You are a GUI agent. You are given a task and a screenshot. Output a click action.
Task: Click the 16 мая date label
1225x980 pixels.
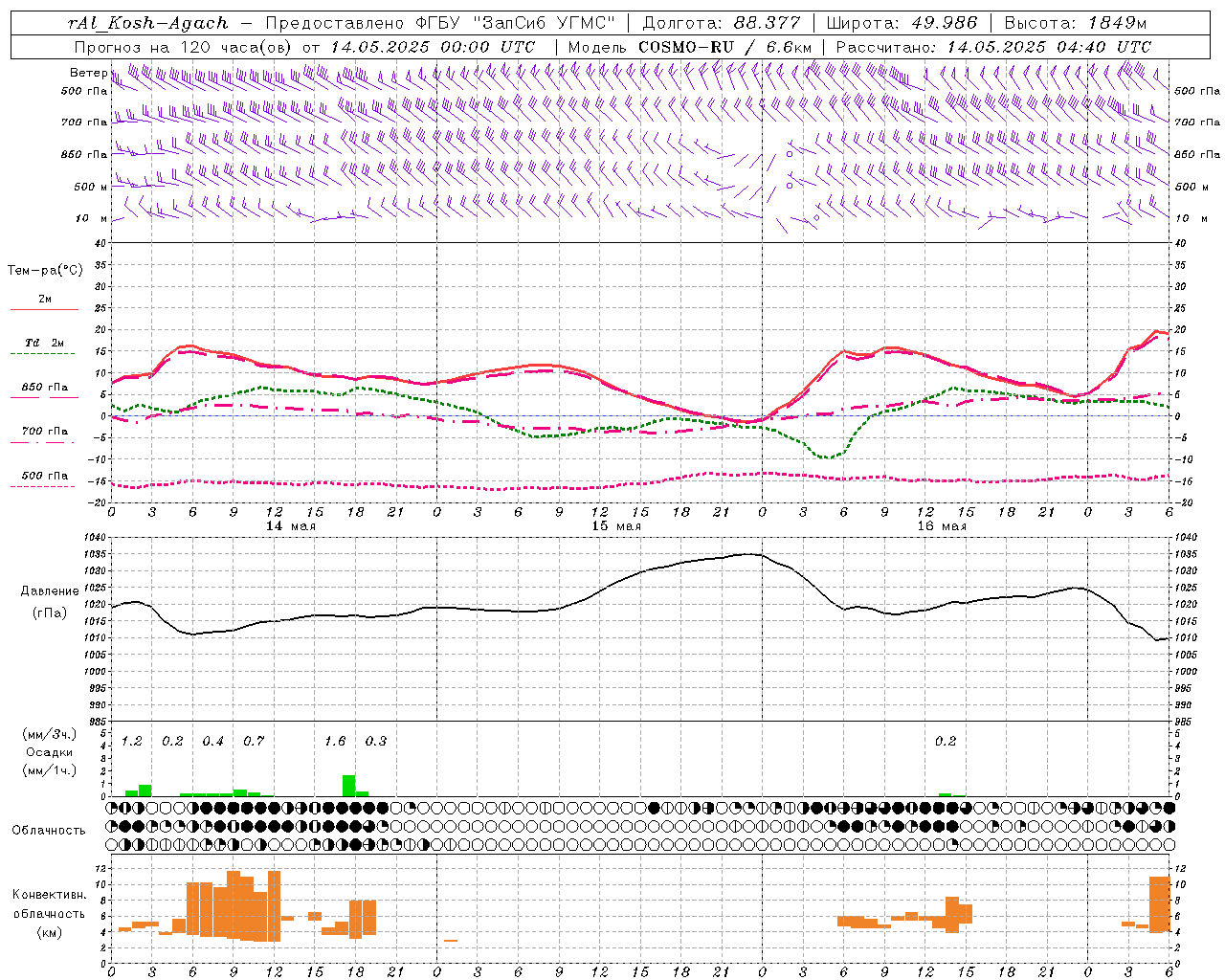(x=942, y=526)
